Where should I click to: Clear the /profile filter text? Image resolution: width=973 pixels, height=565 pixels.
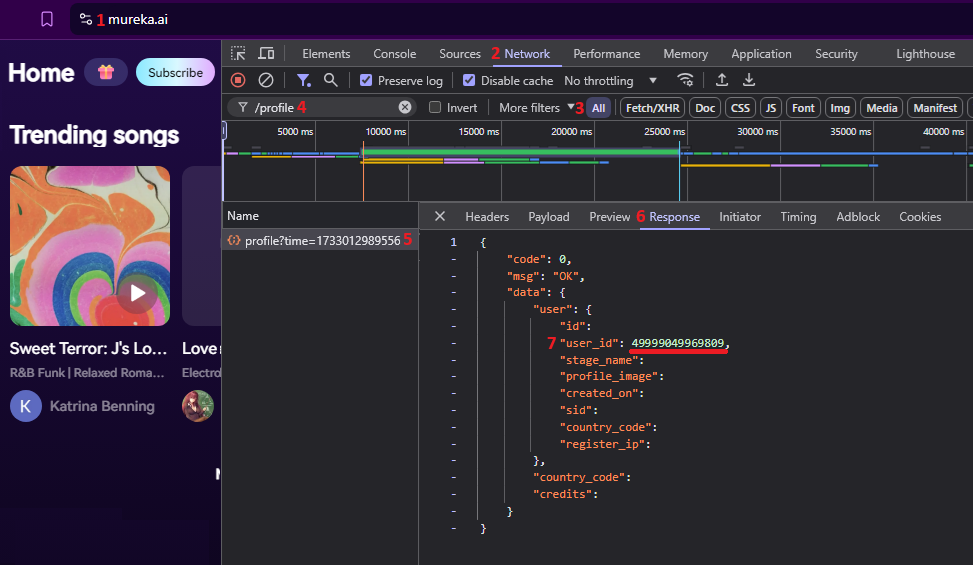pyautogui.click(x=405, y=107)
